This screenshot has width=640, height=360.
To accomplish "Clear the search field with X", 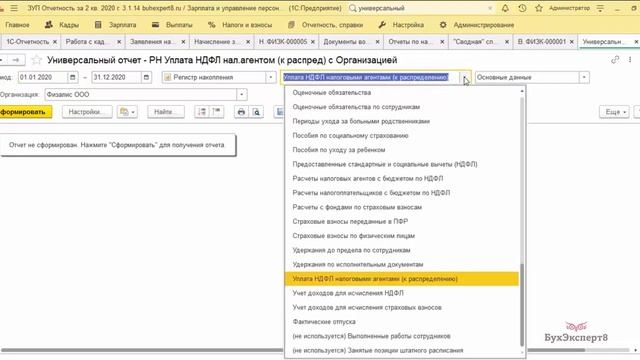I will click(x=490, y=8).
